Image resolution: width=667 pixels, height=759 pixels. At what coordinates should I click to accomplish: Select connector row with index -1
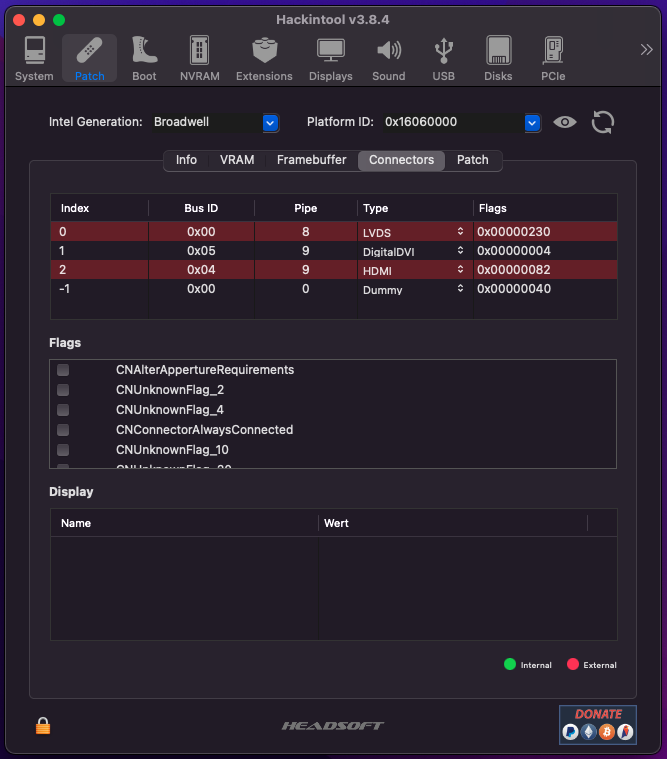tap(334, 288)
